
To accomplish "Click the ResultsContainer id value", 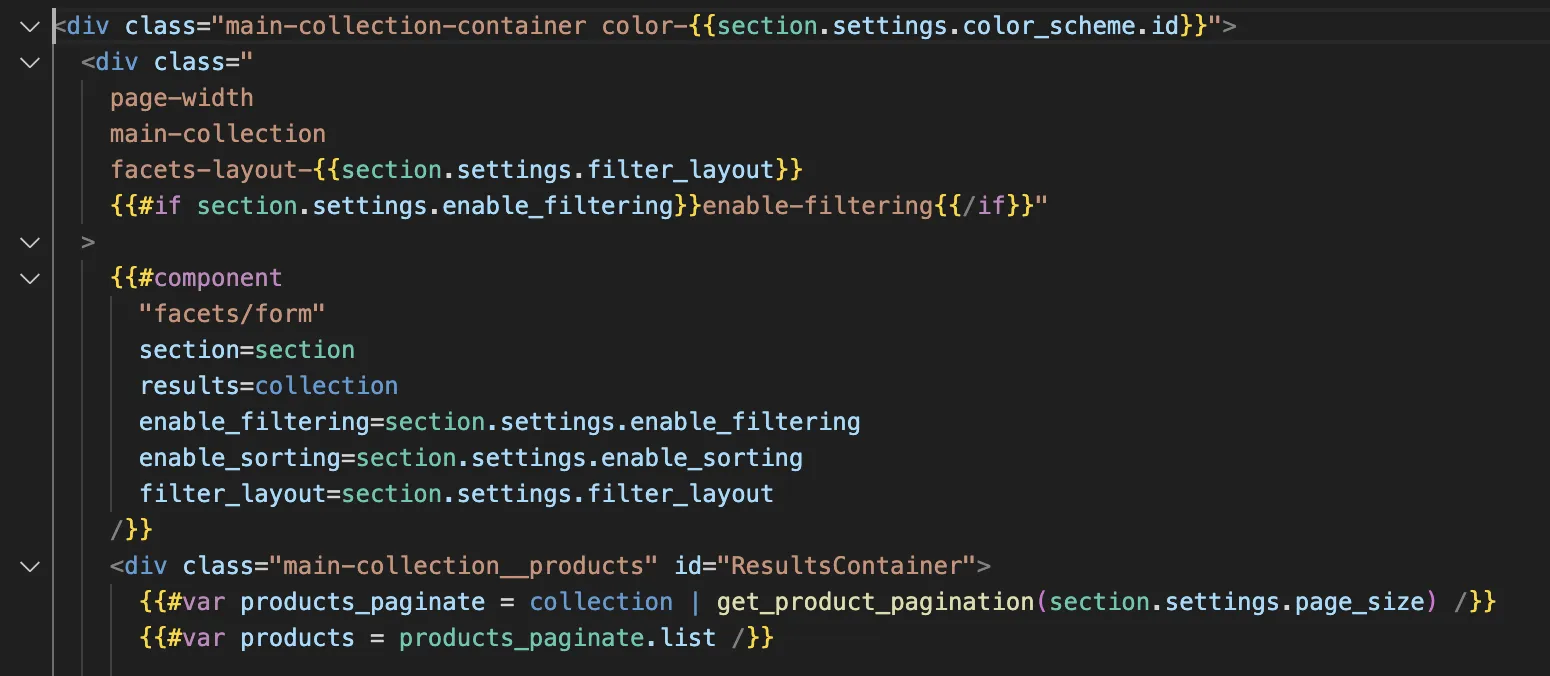I will 852,566.
